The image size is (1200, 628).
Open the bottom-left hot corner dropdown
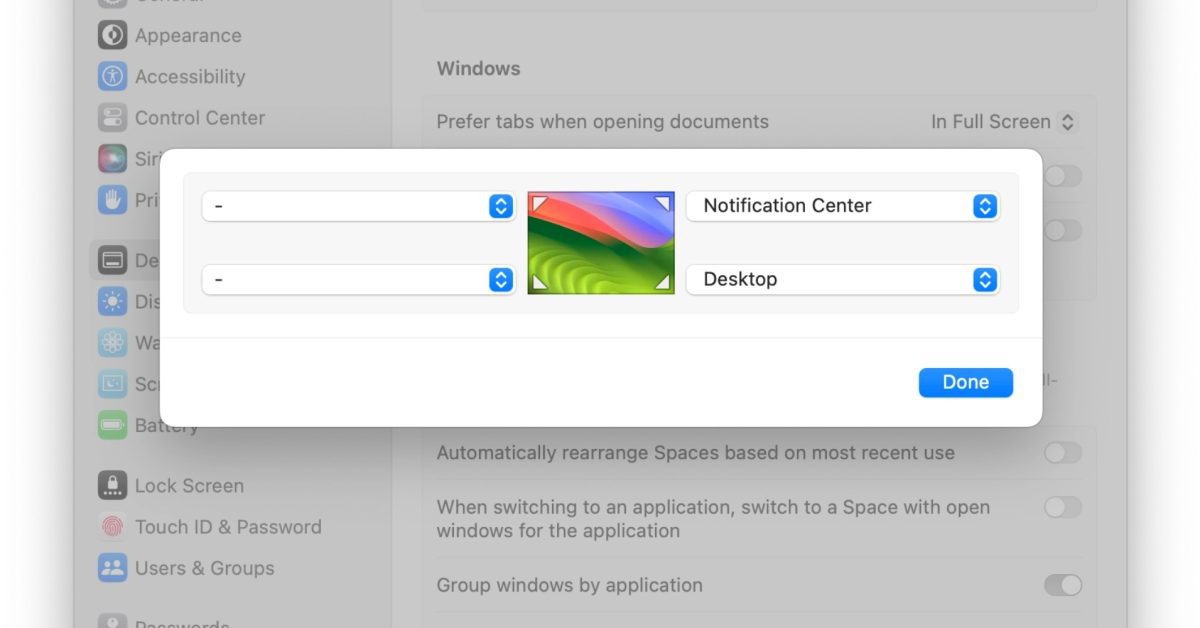[x=358, y=280]
